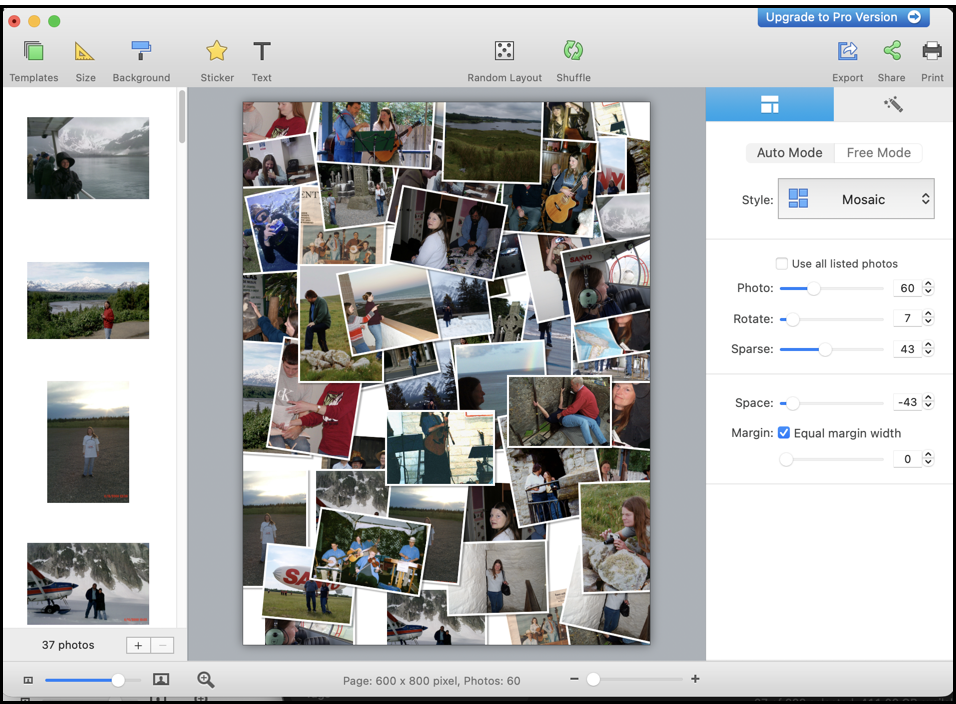Image resolution: width=956 pixels, height=704 pixels.
Task: Click the Margin stepper arrows
Action: [928, 458]
